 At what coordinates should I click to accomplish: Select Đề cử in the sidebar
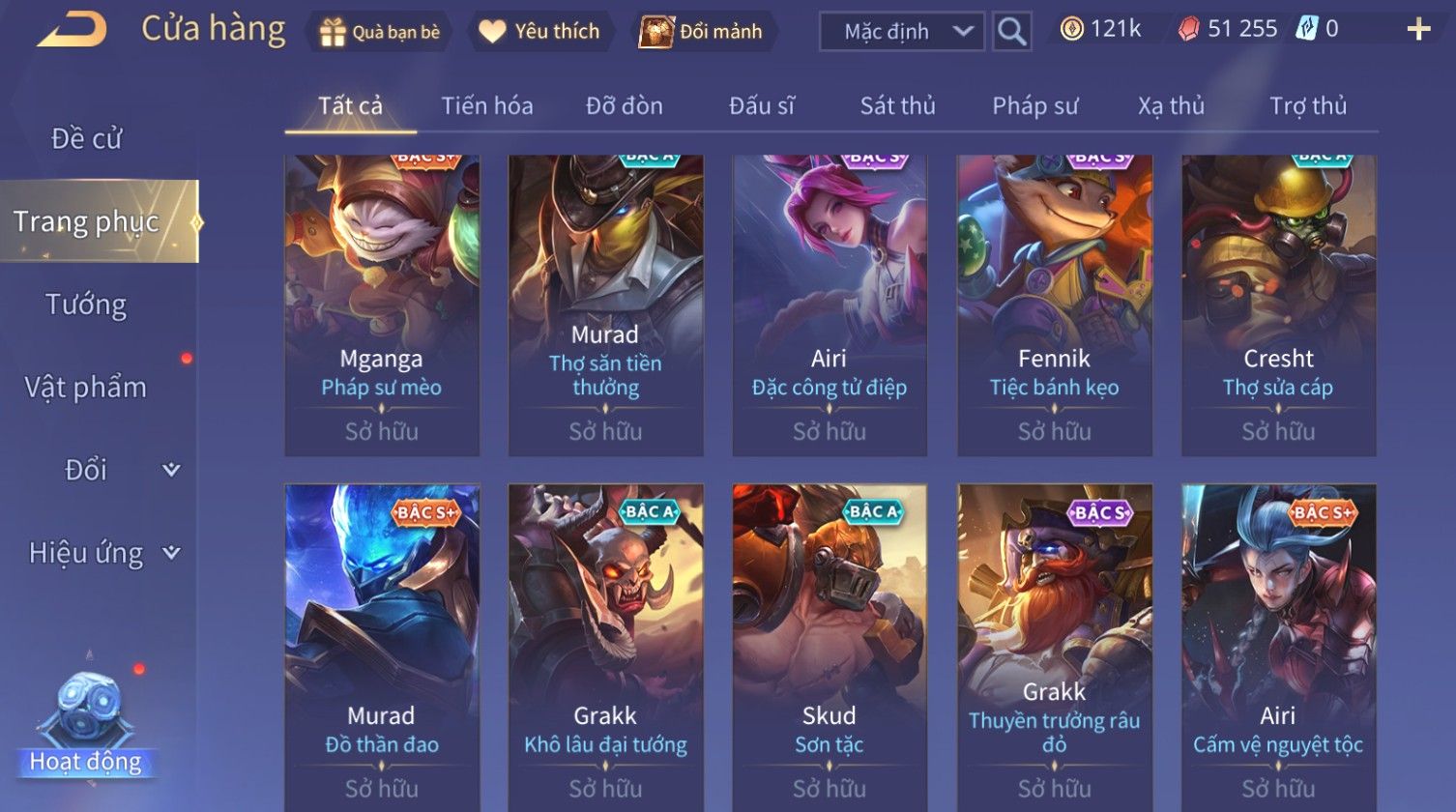[86, 138]
